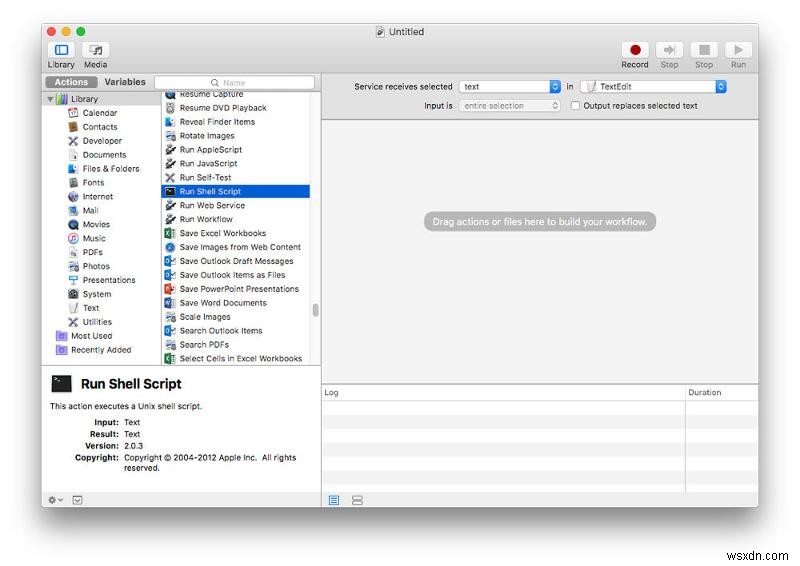
Task: Select the Movies category
Action: (96, 224)
